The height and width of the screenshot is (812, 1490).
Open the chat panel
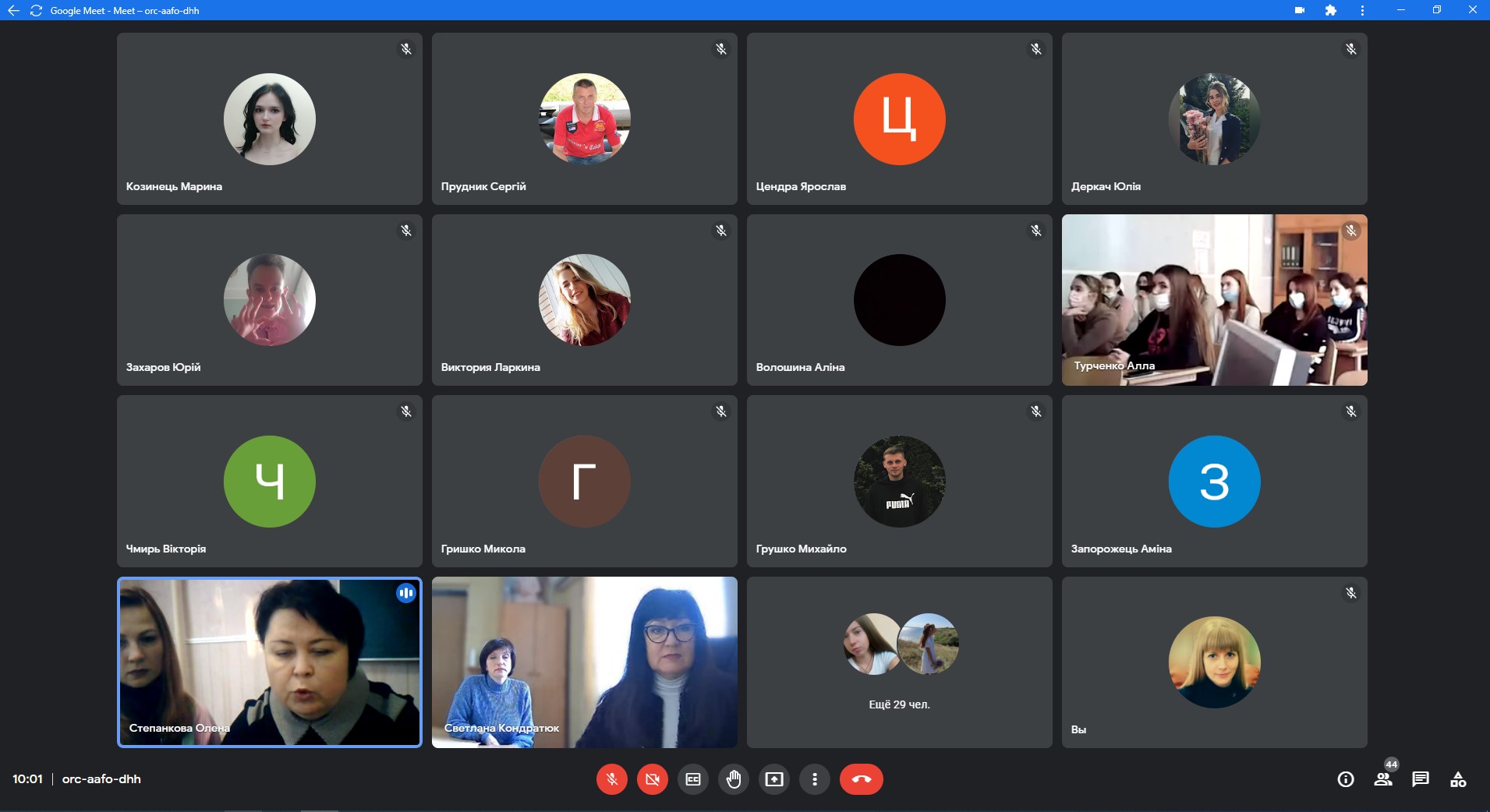click(x=1421, y=779)
